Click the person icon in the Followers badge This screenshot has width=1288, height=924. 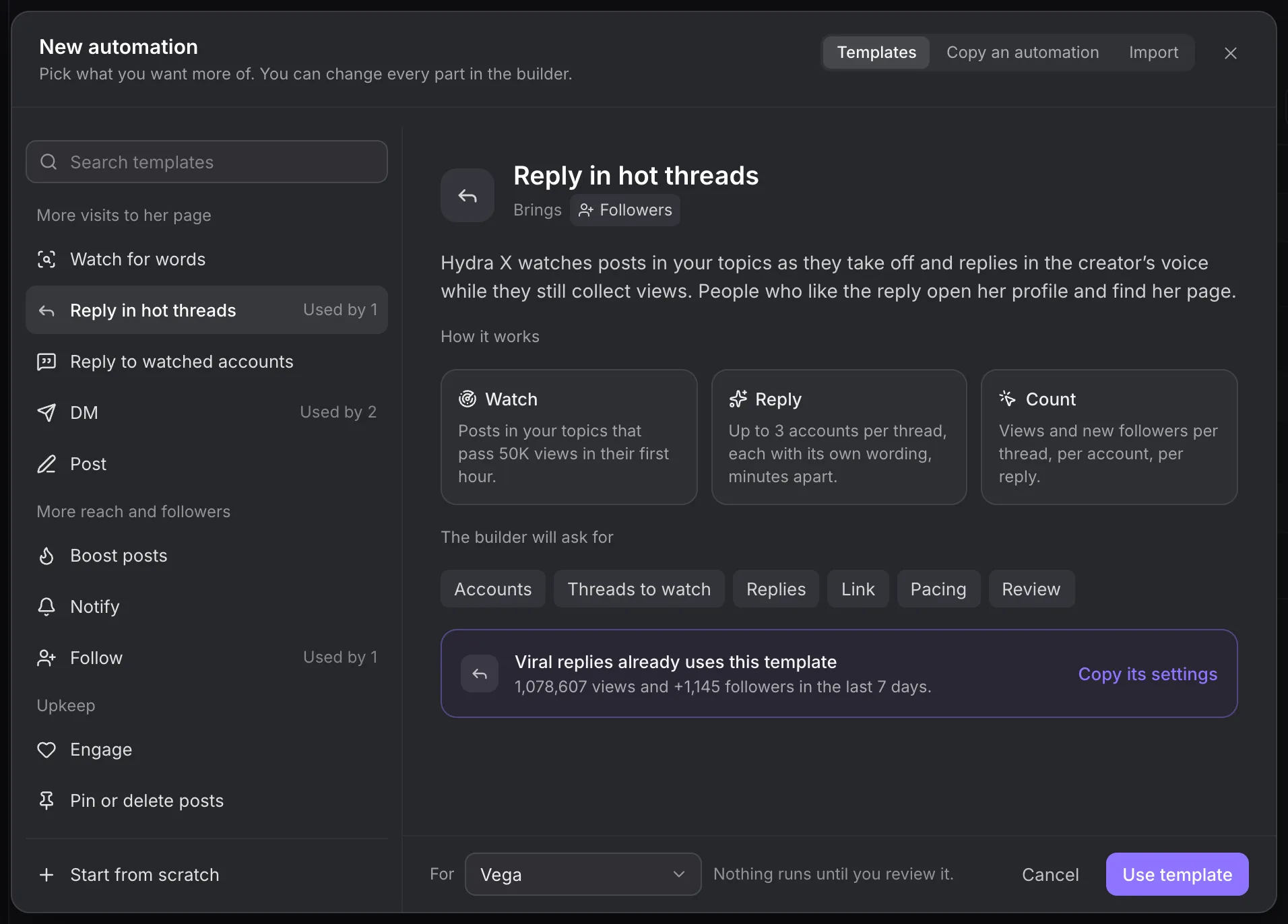pyautogui.click(x=586, y=210)
